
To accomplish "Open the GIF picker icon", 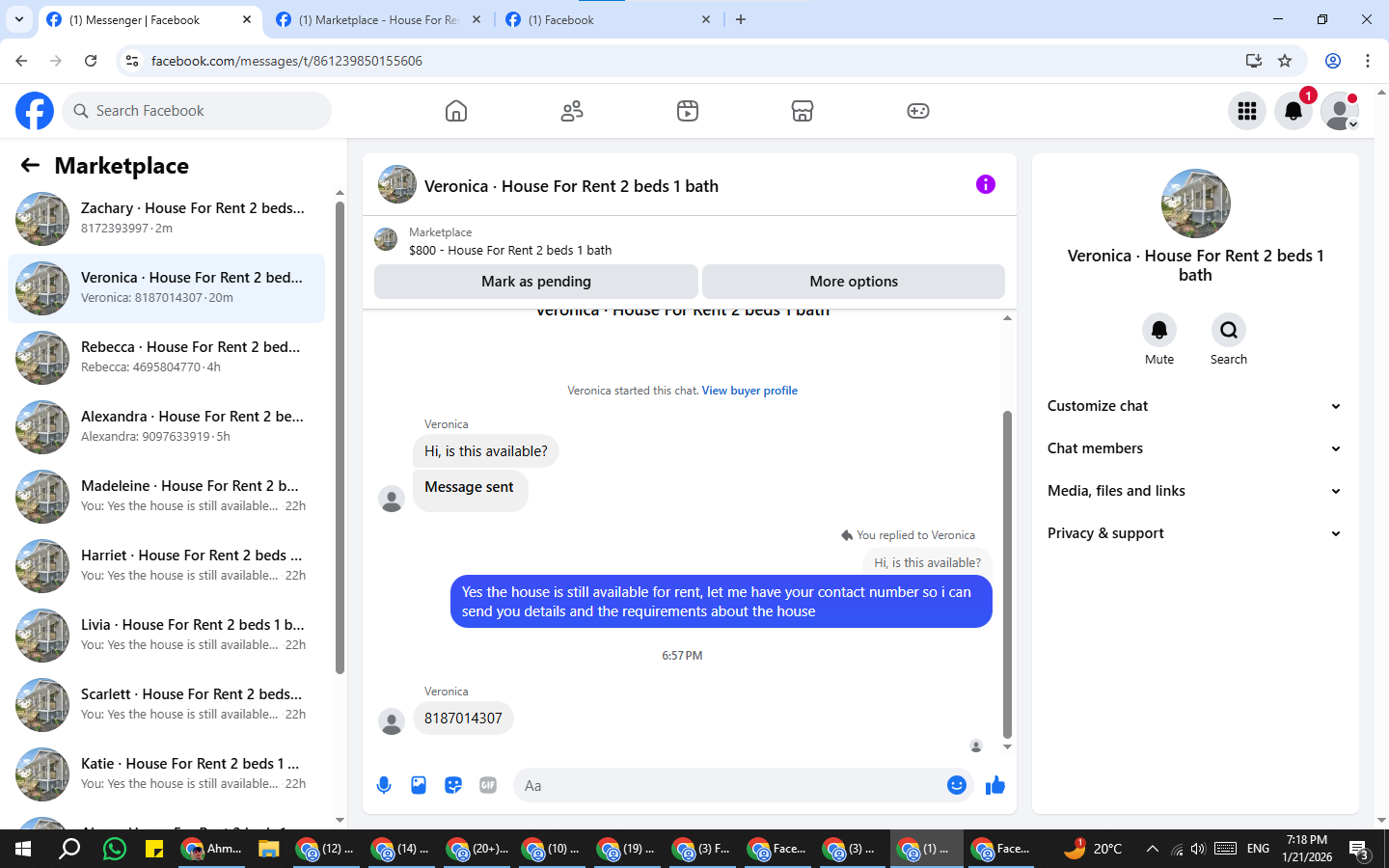I will coord(488,785).
